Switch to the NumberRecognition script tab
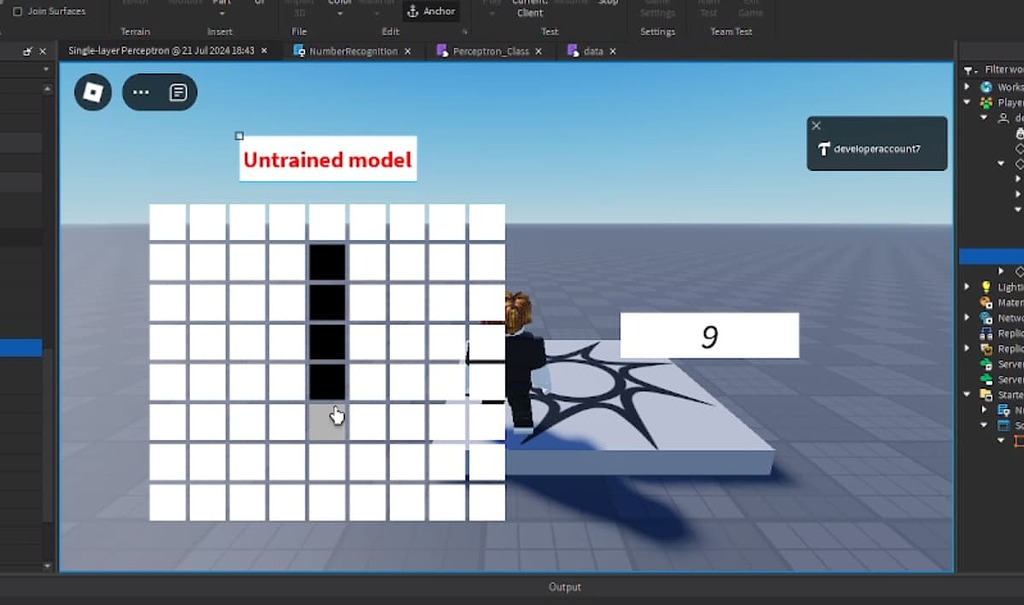The height and width of the screenshot is (605, 1024). (x=352, y=50)
